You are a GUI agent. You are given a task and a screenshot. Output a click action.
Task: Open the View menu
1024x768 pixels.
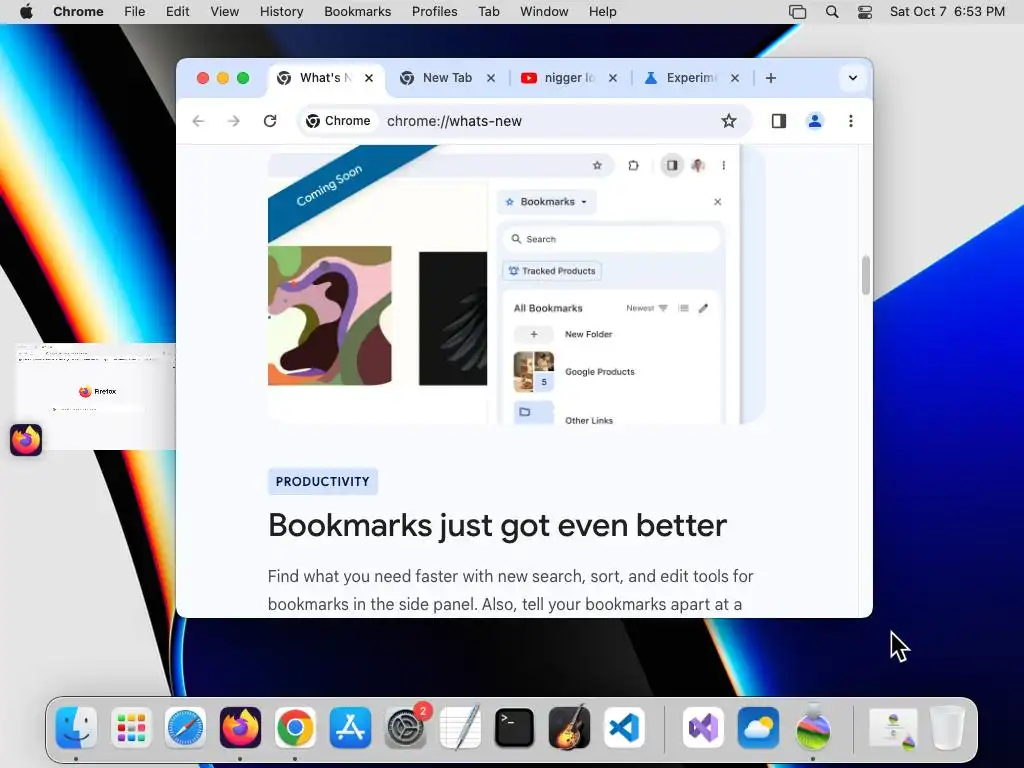point(224,12)
